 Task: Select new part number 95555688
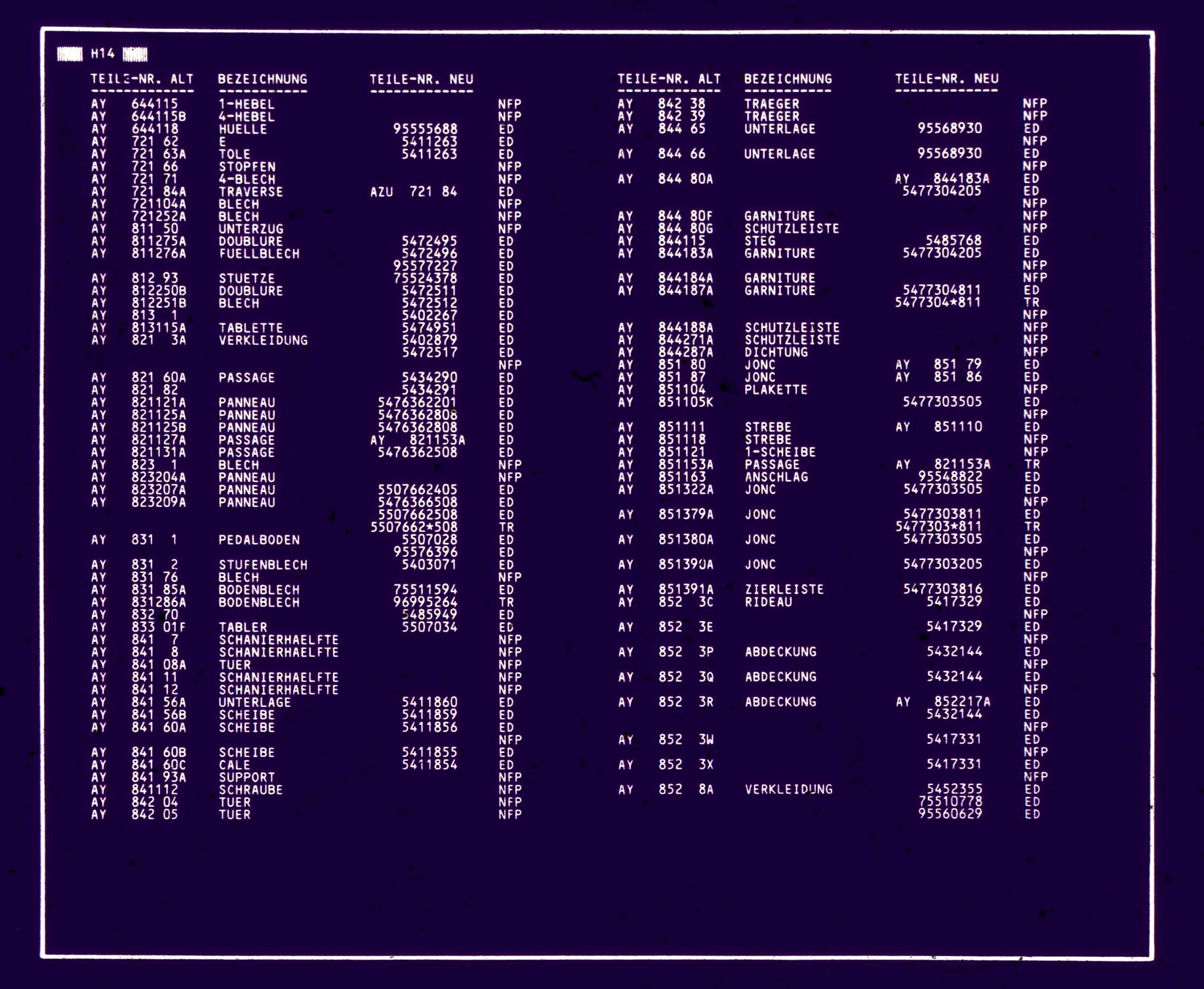coord(425,129)
